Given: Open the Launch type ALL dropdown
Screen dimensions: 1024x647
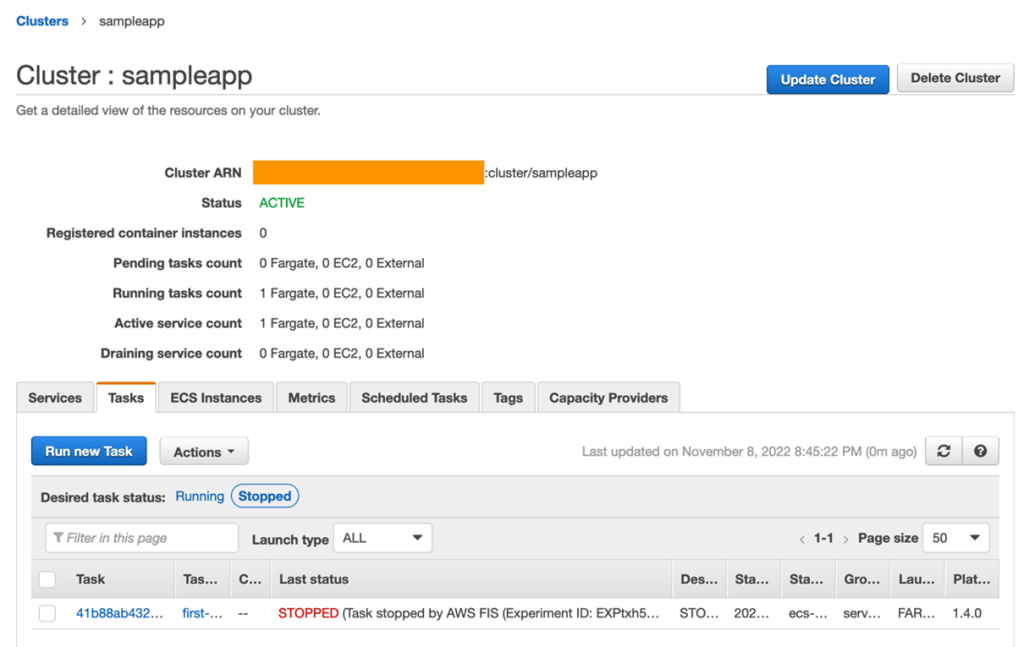Looking at the screenshot, I should 382,537.
